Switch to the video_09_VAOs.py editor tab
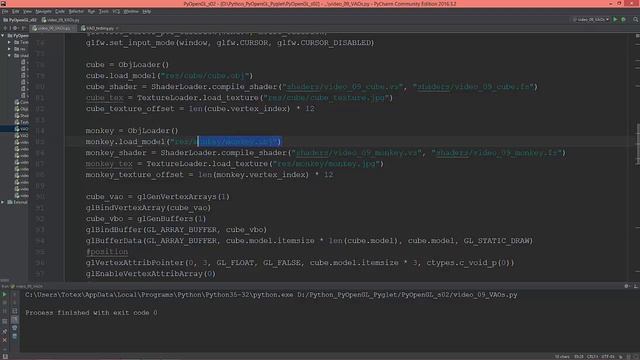 click(x=52, y=28)
